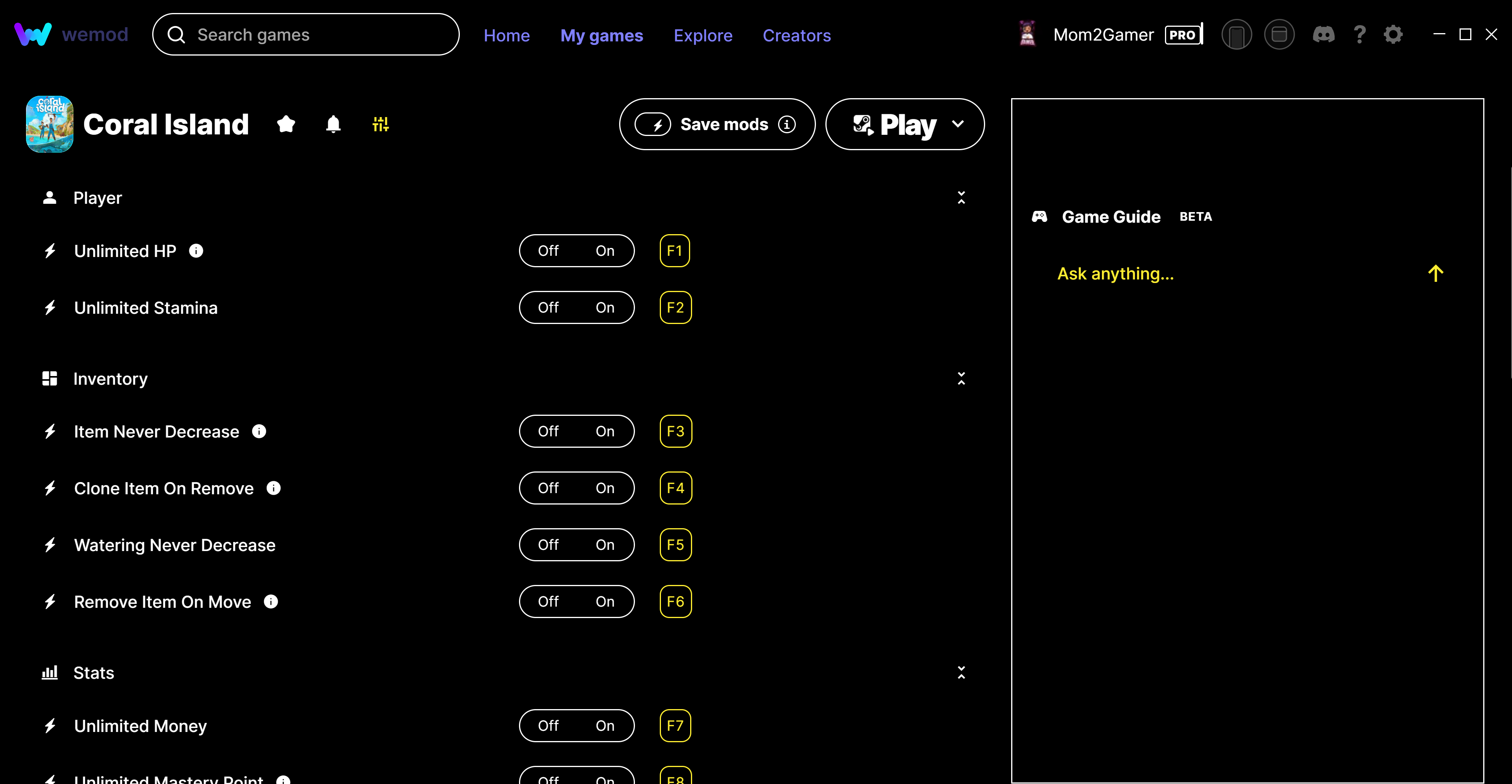This screenshot has height=784, width=1512.
Task: Open the yellow mod settings sliders icon
Action: pos(380,124)
